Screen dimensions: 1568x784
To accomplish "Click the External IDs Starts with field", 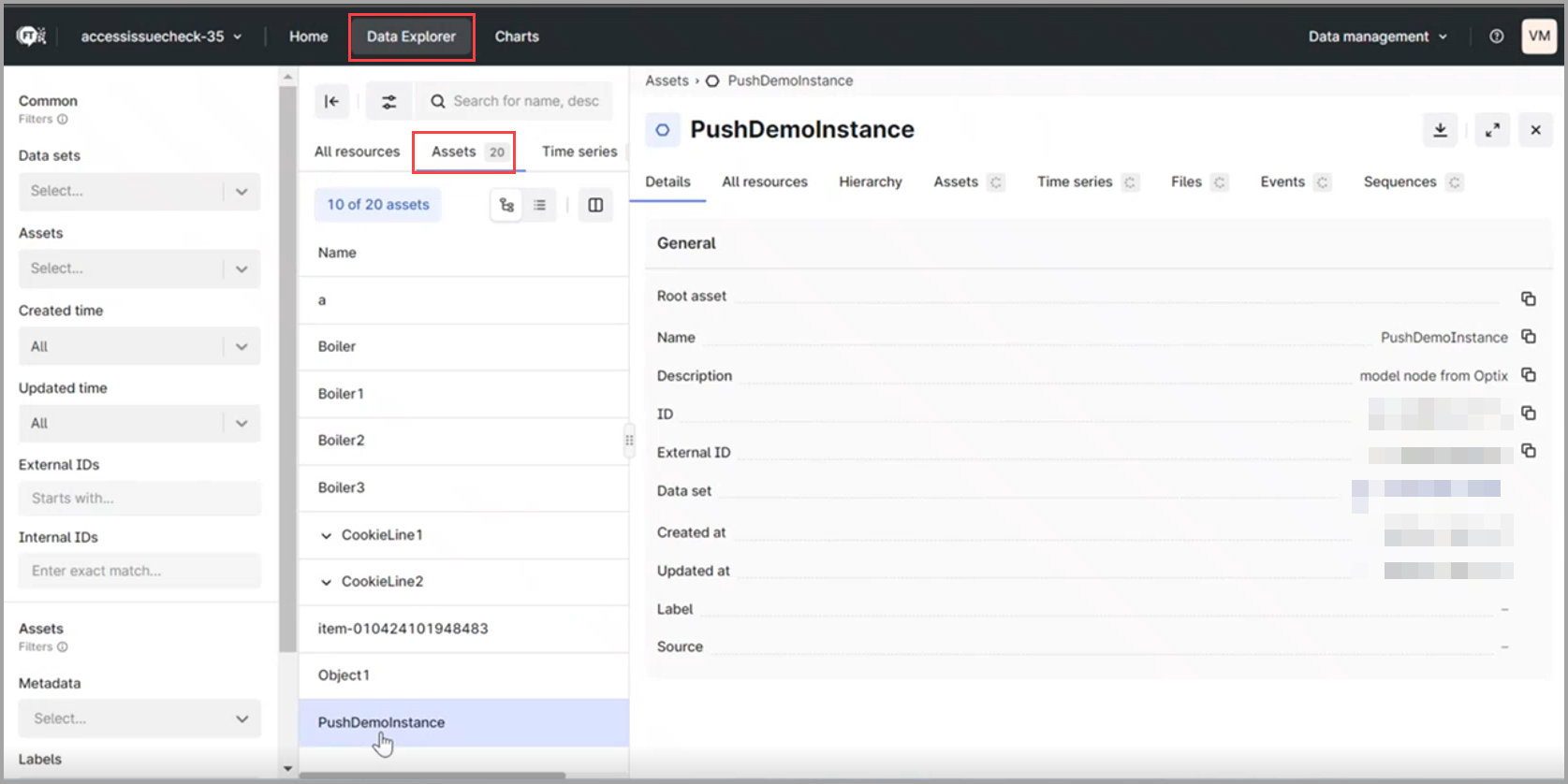I will pos(139,499).
